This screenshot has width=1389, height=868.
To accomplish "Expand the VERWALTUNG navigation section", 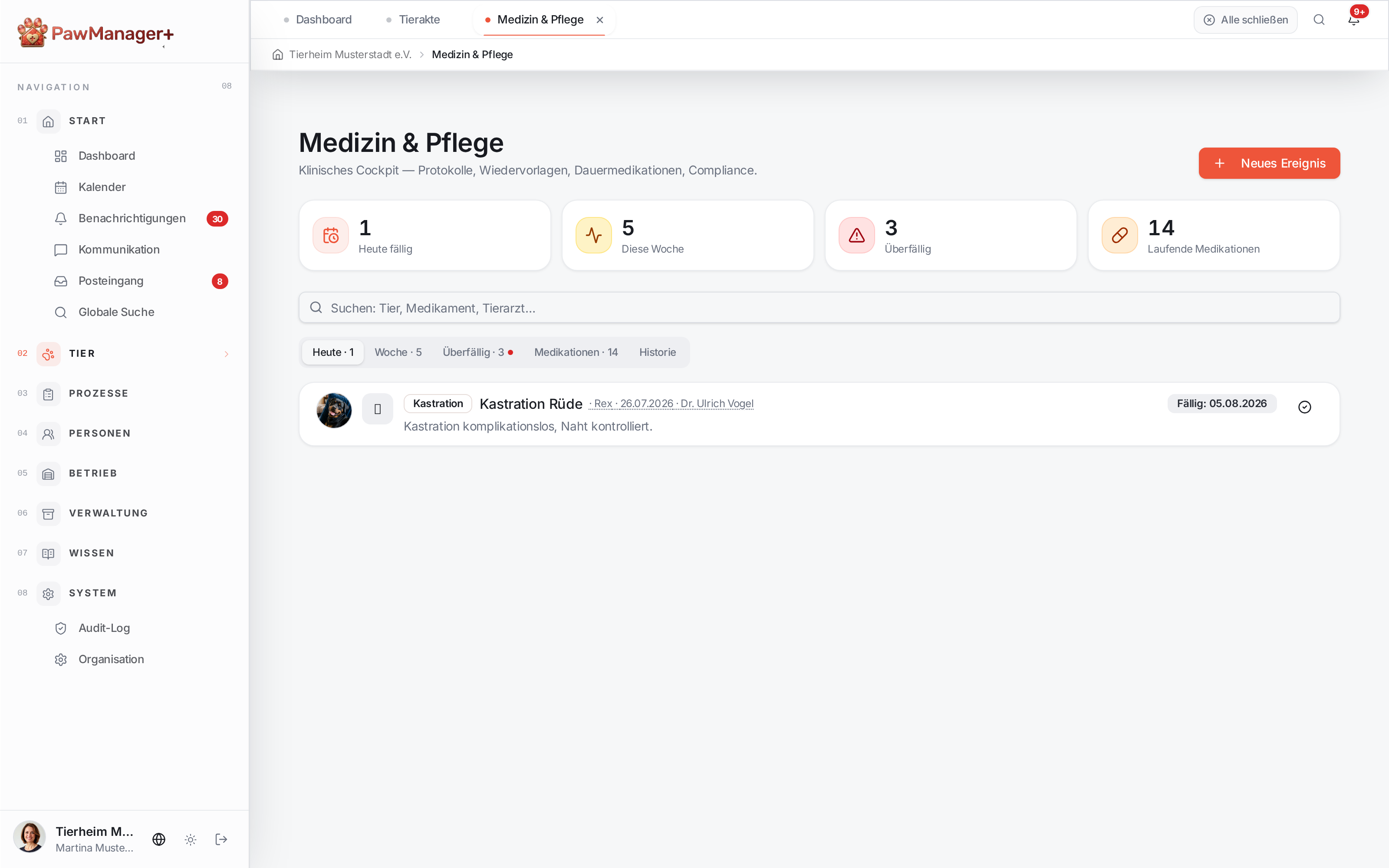I will (124, 513).
